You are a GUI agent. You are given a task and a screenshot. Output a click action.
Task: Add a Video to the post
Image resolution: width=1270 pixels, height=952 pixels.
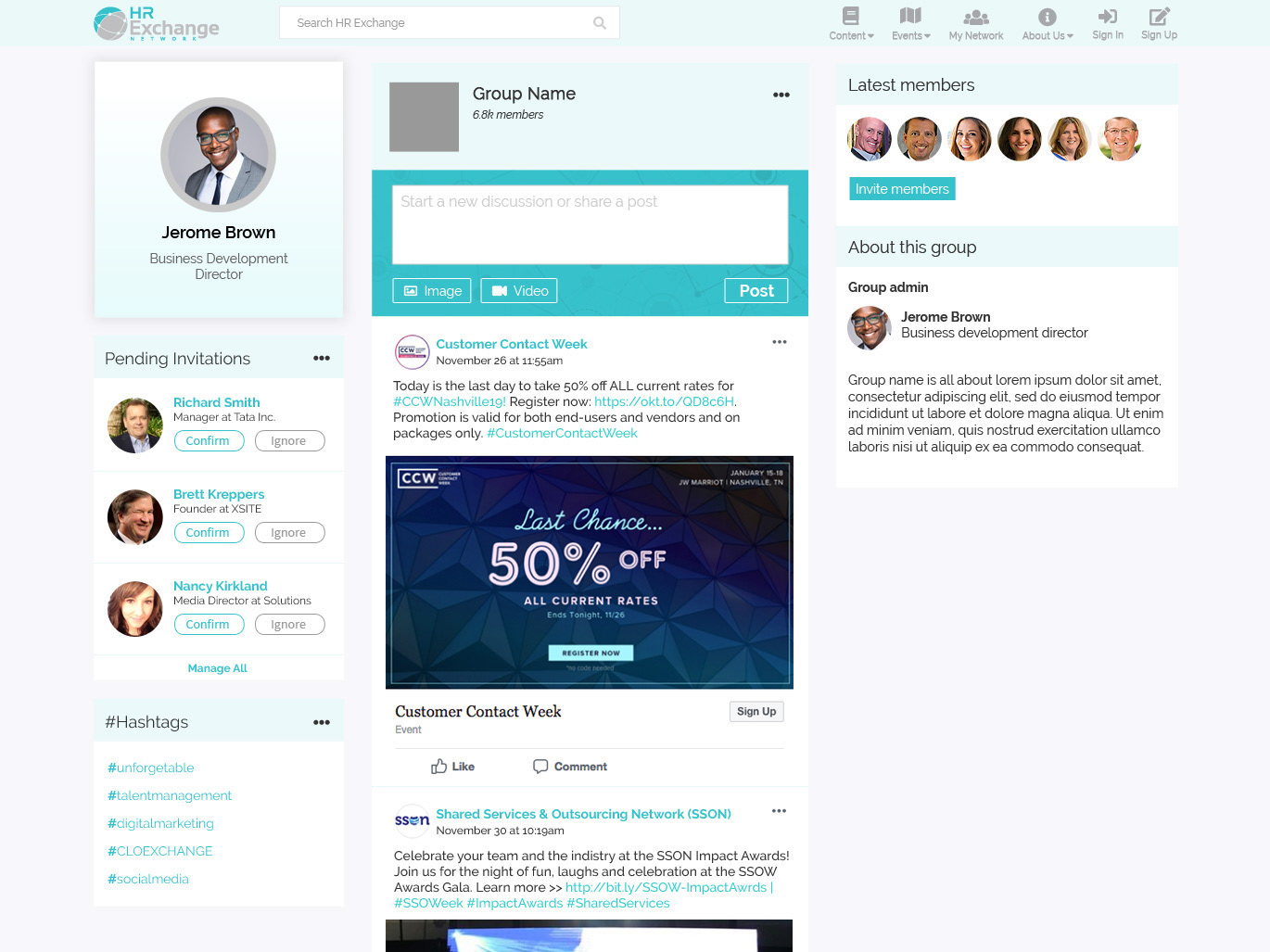[519, 291]
